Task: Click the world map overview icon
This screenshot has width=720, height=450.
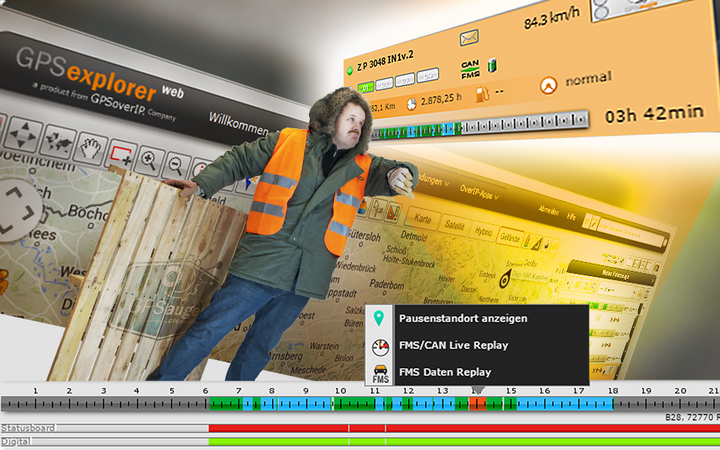Action: pyautogui.click(x=58, y=143)
